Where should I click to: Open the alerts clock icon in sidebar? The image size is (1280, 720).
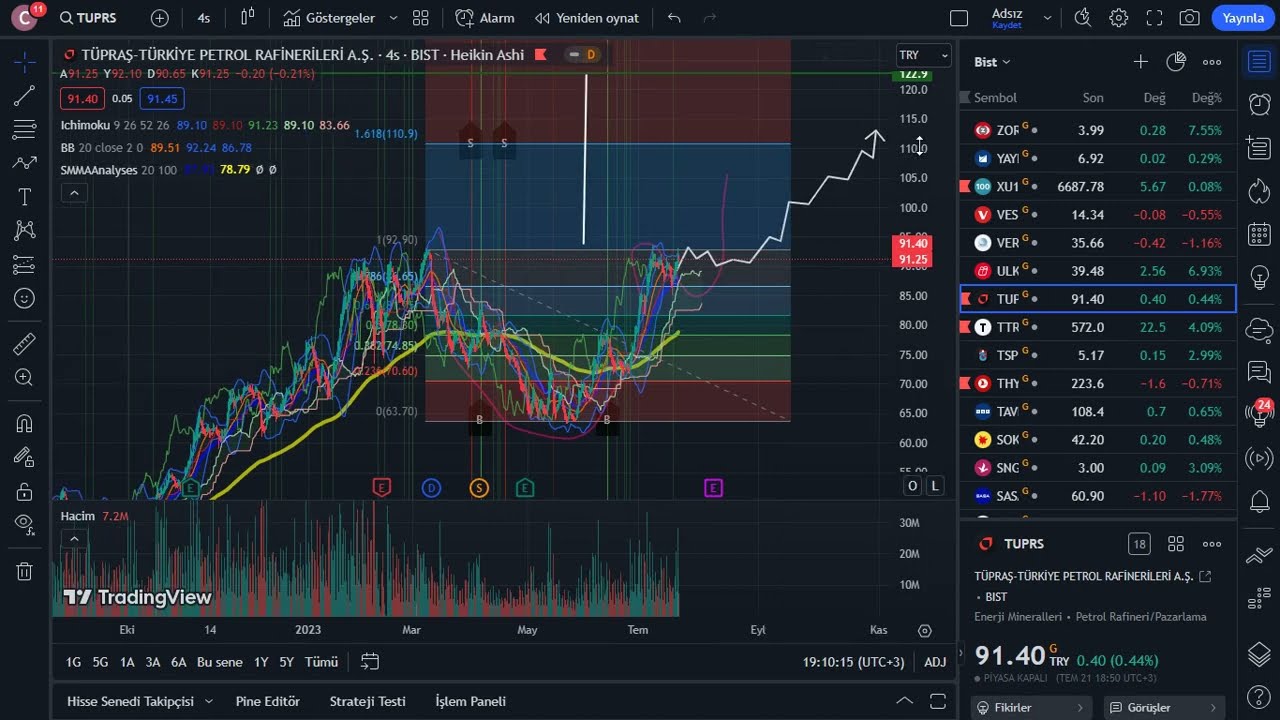click(x=1259, y=105)
